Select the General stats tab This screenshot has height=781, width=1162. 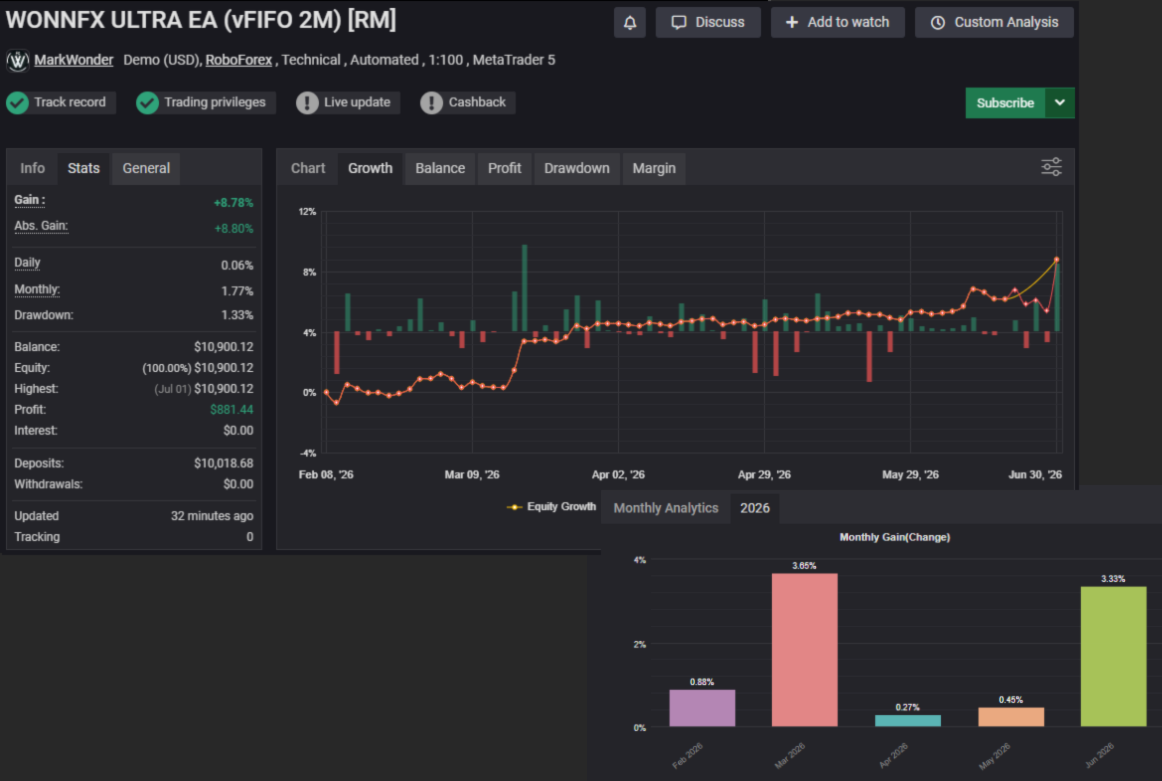pos(146,168)
